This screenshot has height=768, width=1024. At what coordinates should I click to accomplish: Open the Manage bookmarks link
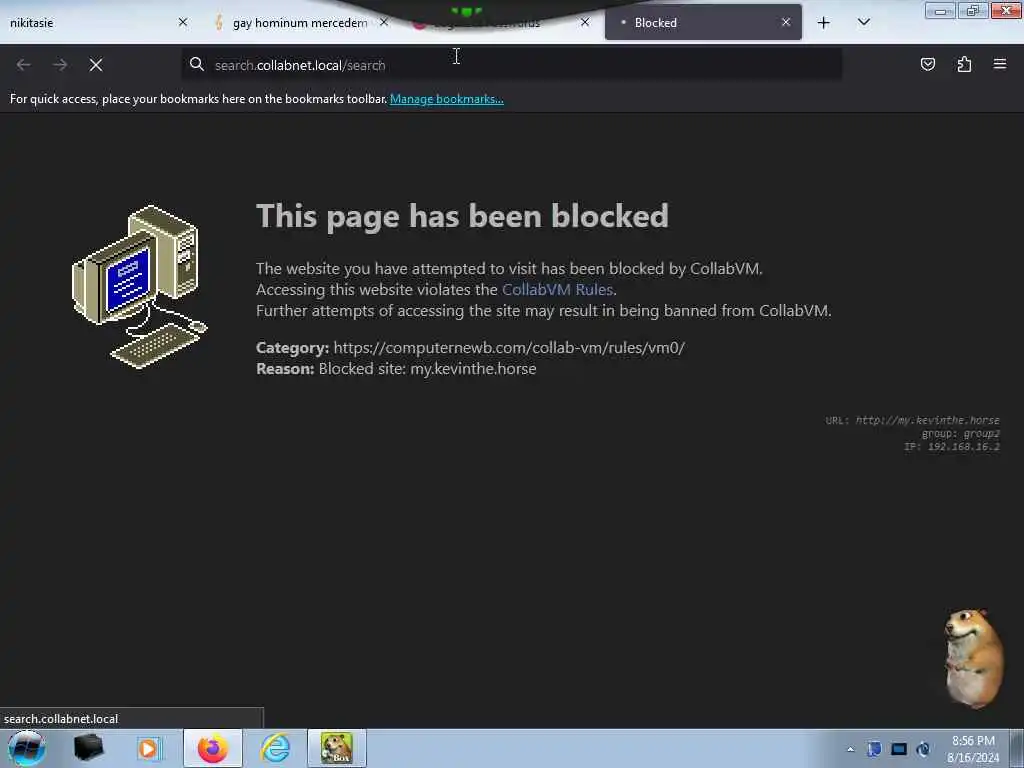(447, 99)
